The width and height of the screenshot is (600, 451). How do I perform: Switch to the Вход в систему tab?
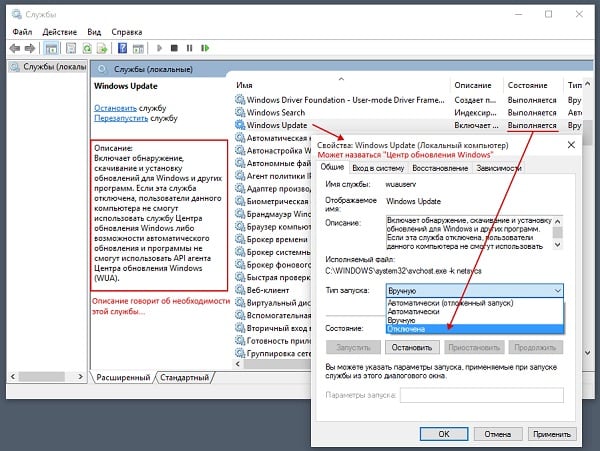[378, 168]
